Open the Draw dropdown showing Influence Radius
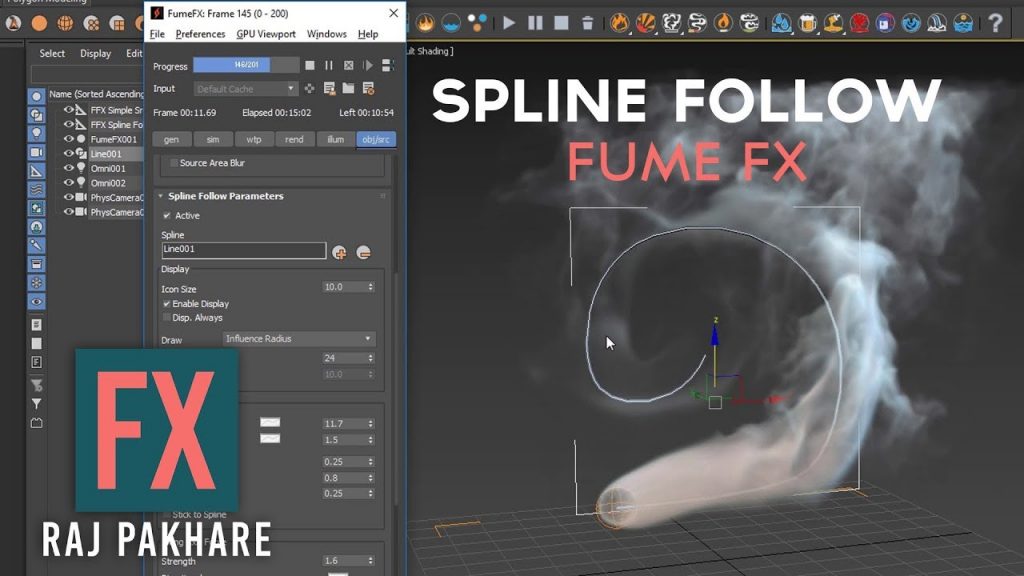Image resolution: width=1024 pixels, height=576 pixels. point(298,339)
